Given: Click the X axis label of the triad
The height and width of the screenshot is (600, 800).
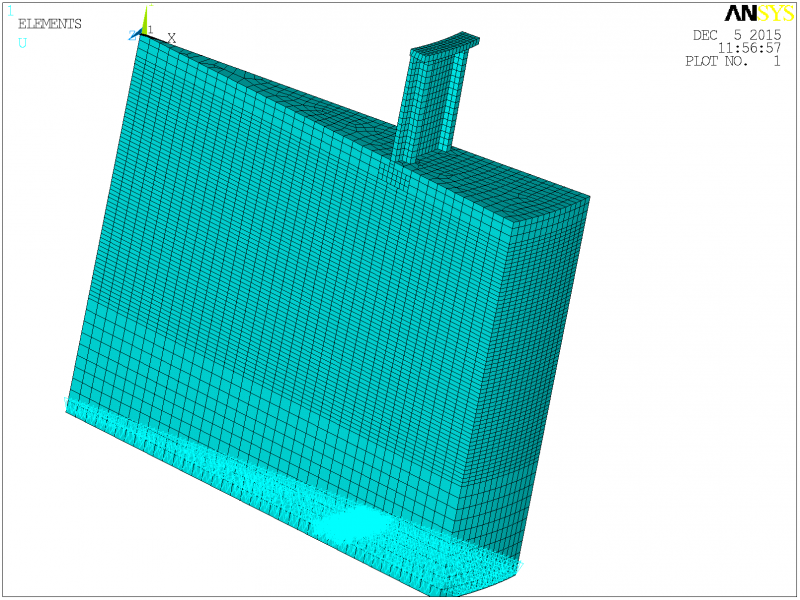Looking at the screenshot, I should (172, 38).
